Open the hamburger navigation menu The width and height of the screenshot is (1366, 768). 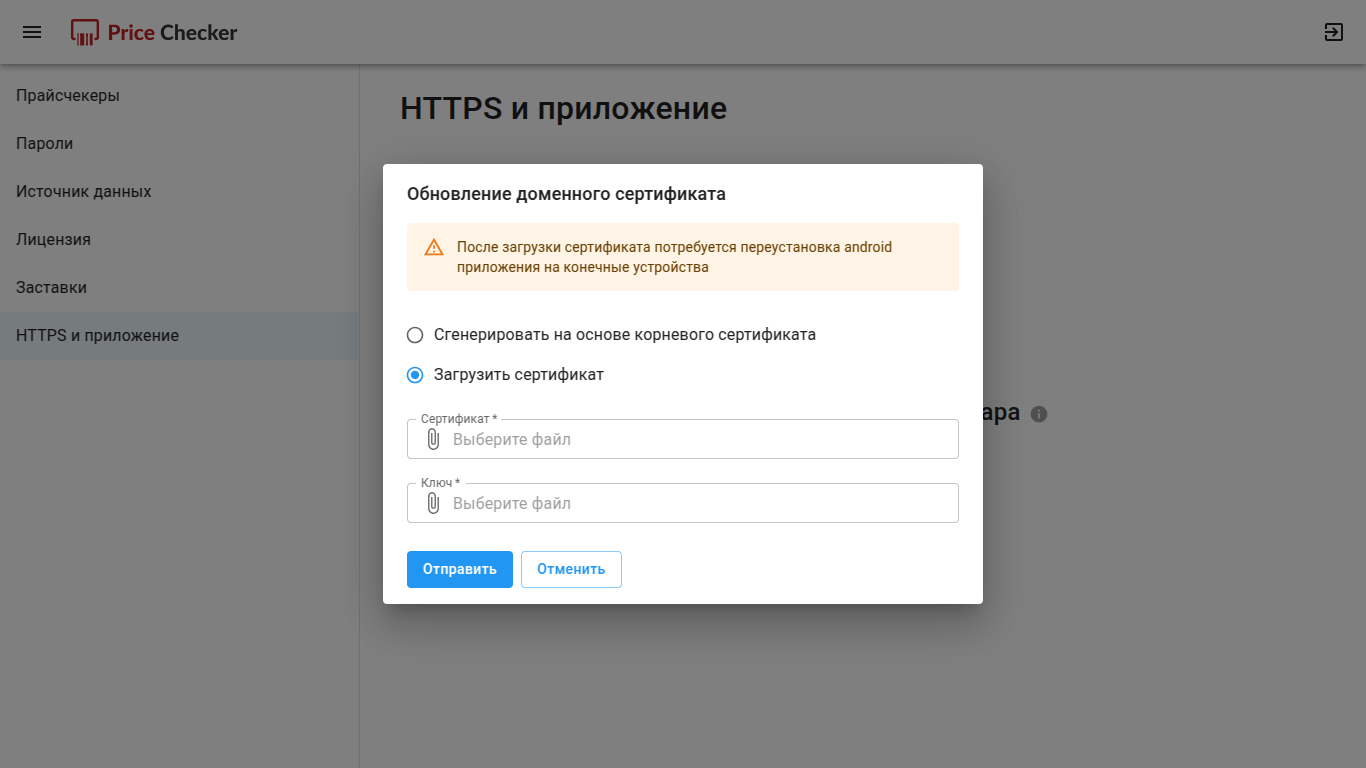tap(32, 32)
